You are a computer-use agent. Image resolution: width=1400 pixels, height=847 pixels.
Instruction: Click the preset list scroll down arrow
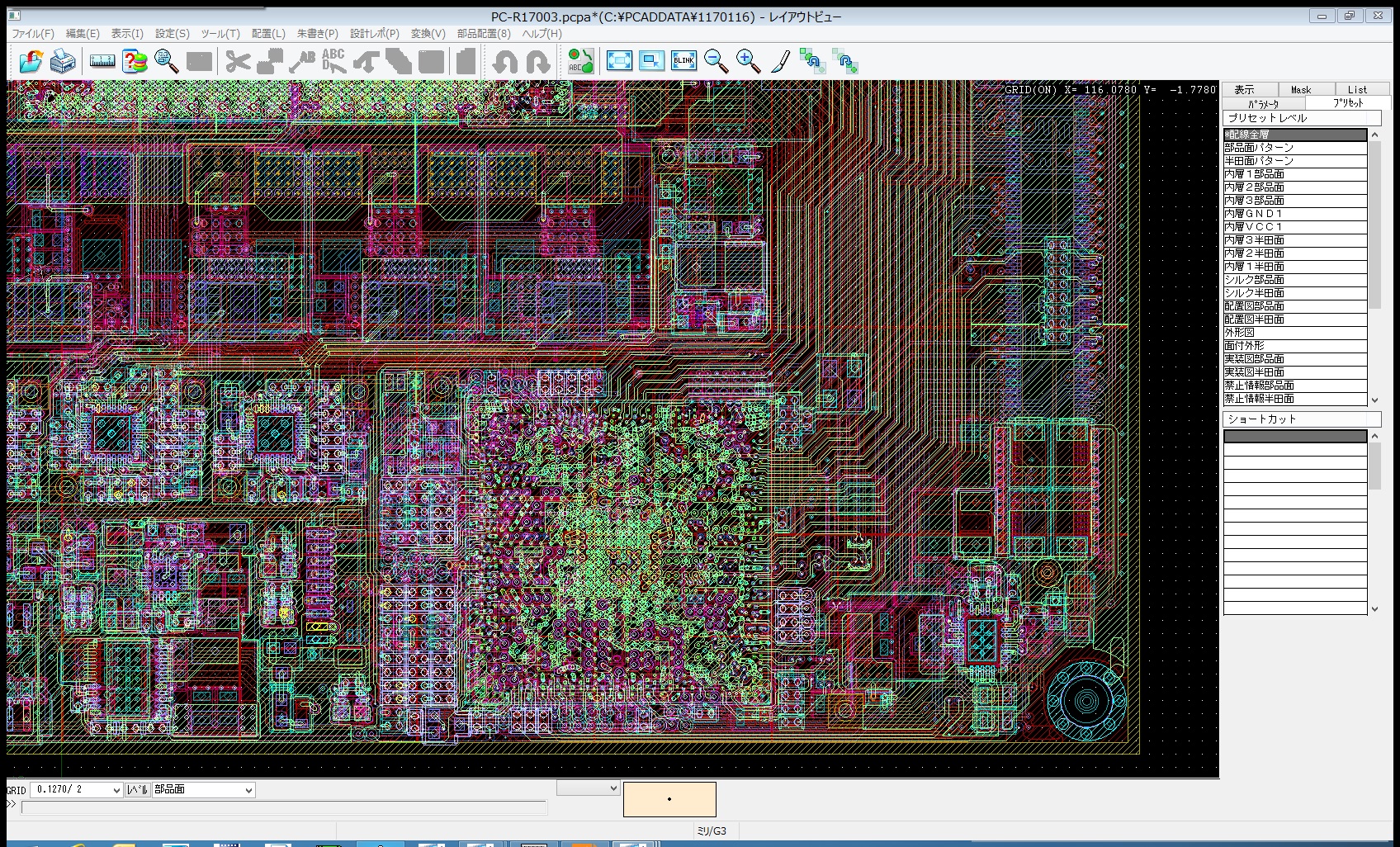pos(1374,400)
